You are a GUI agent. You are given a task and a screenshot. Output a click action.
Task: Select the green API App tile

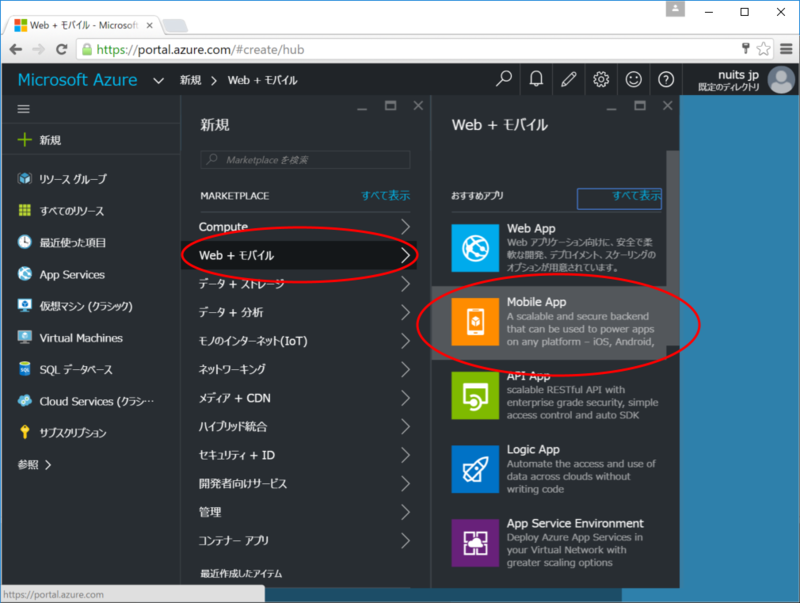[475, 395]
